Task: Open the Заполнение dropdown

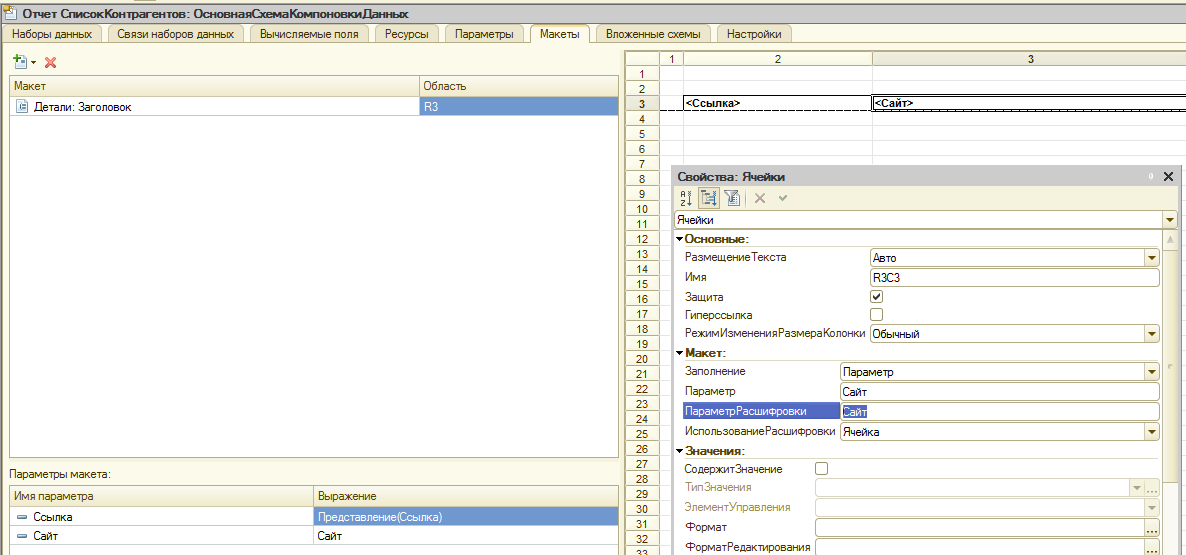Action: [x=1152, y=372]
